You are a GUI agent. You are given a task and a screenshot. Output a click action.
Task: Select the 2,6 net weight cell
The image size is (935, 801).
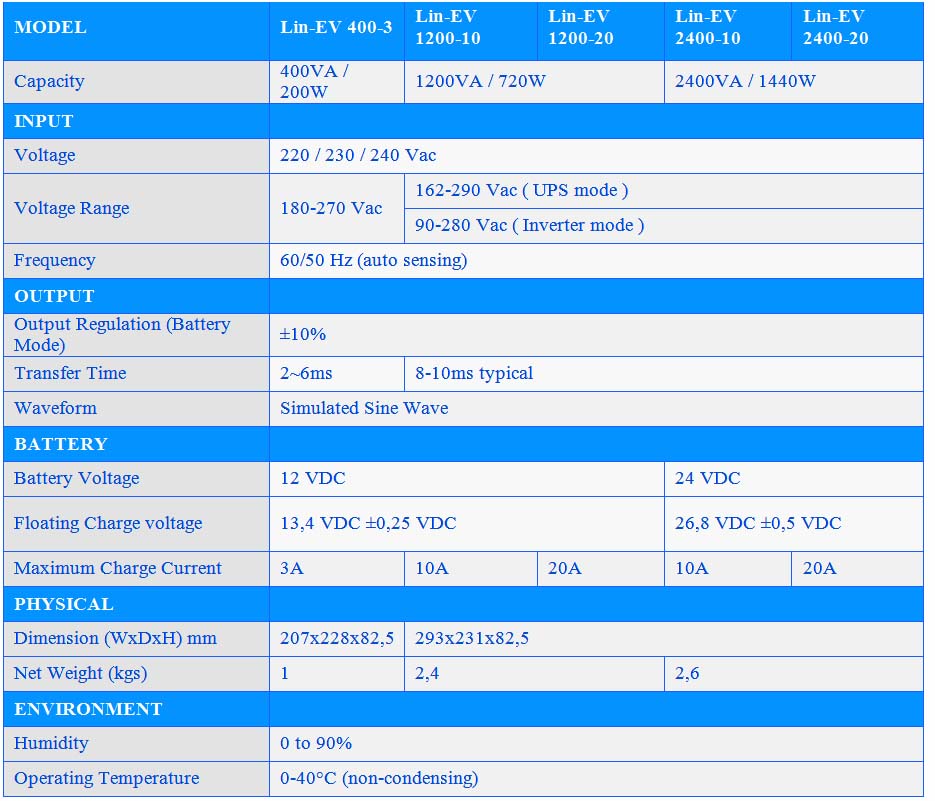click(x=794, y=674)
